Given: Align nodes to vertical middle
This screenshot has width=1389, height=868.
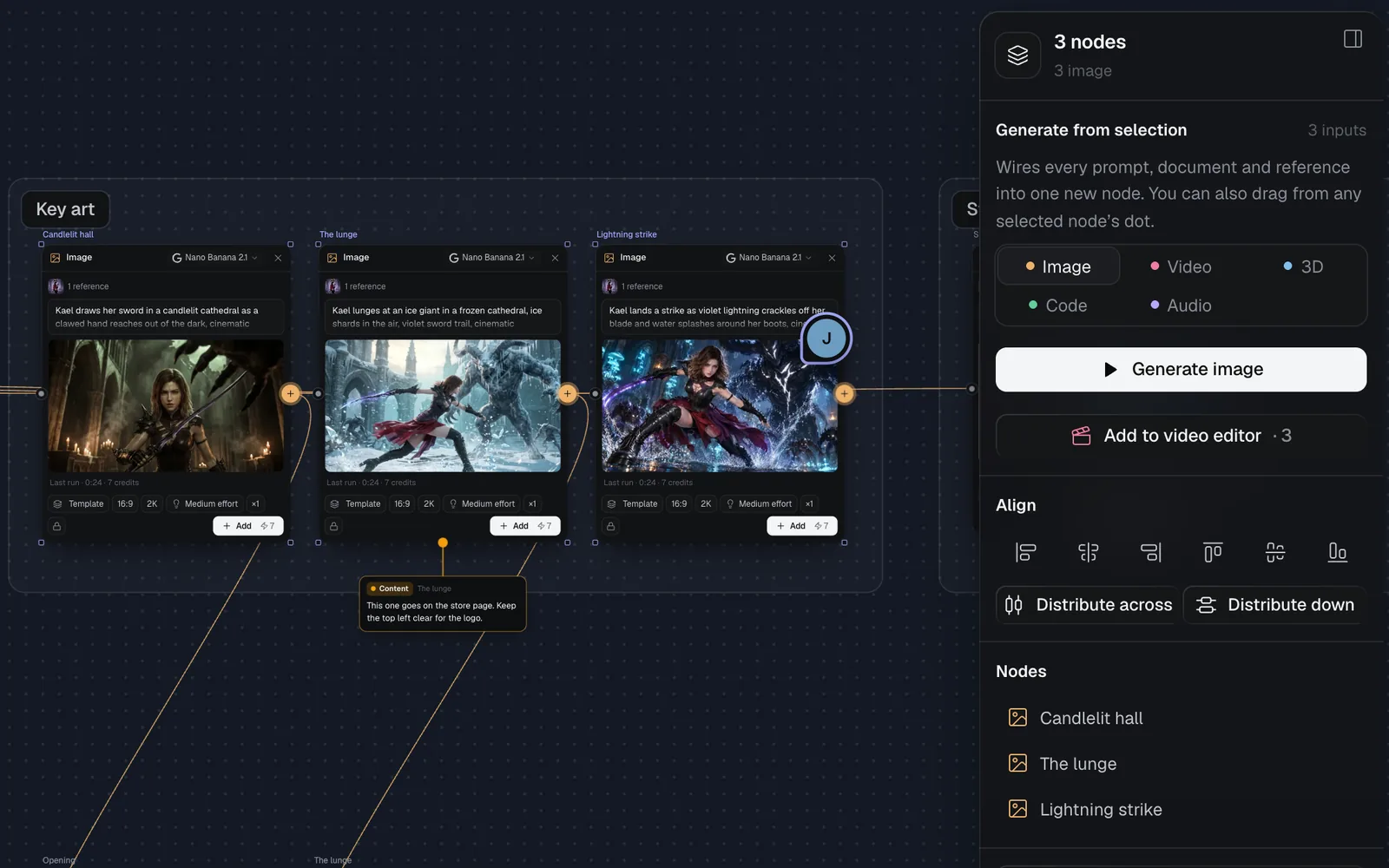Looking at the screenshot, I should (x=1275, y=552).
